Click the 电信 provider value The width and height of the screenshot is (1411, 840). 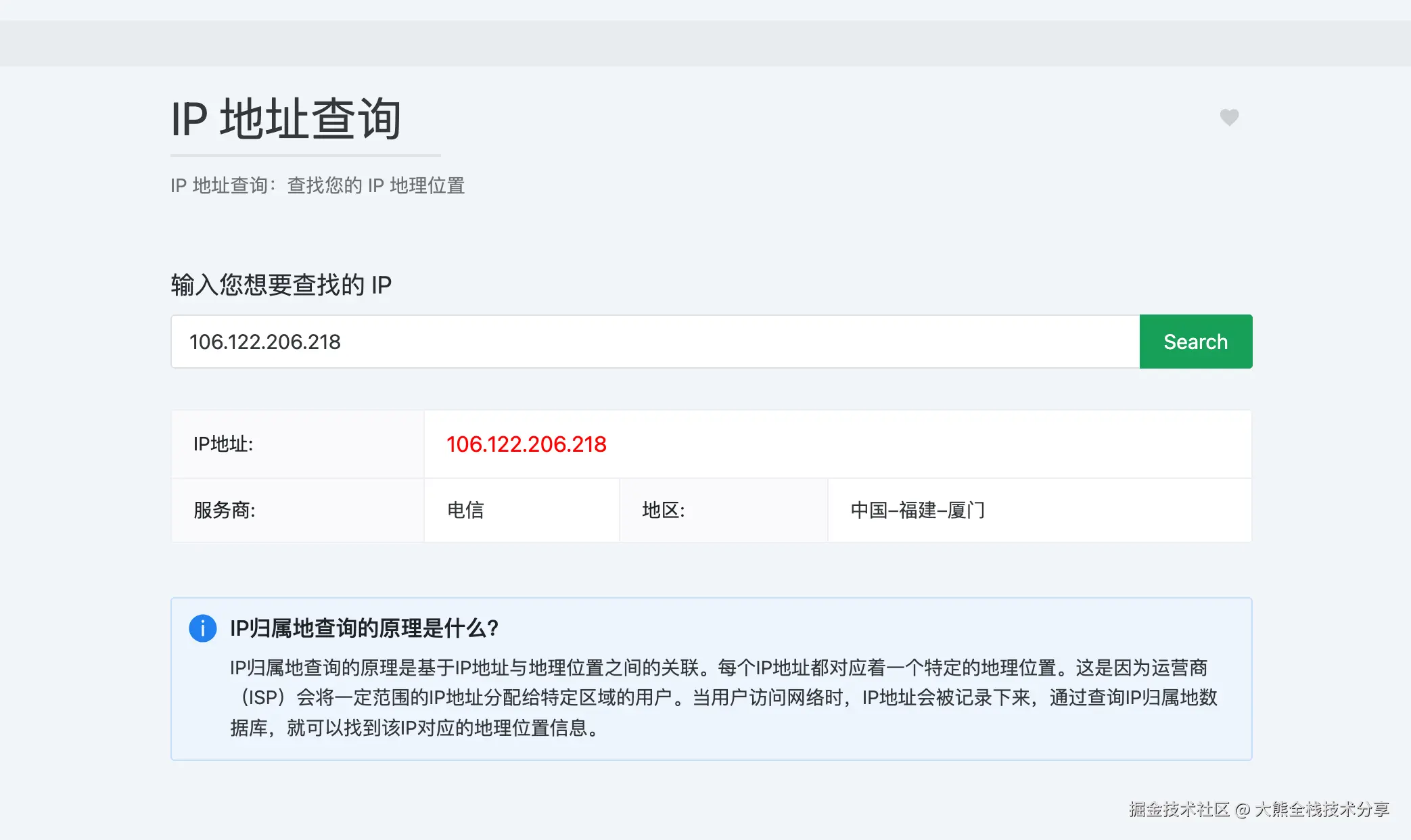pos(465,510)
